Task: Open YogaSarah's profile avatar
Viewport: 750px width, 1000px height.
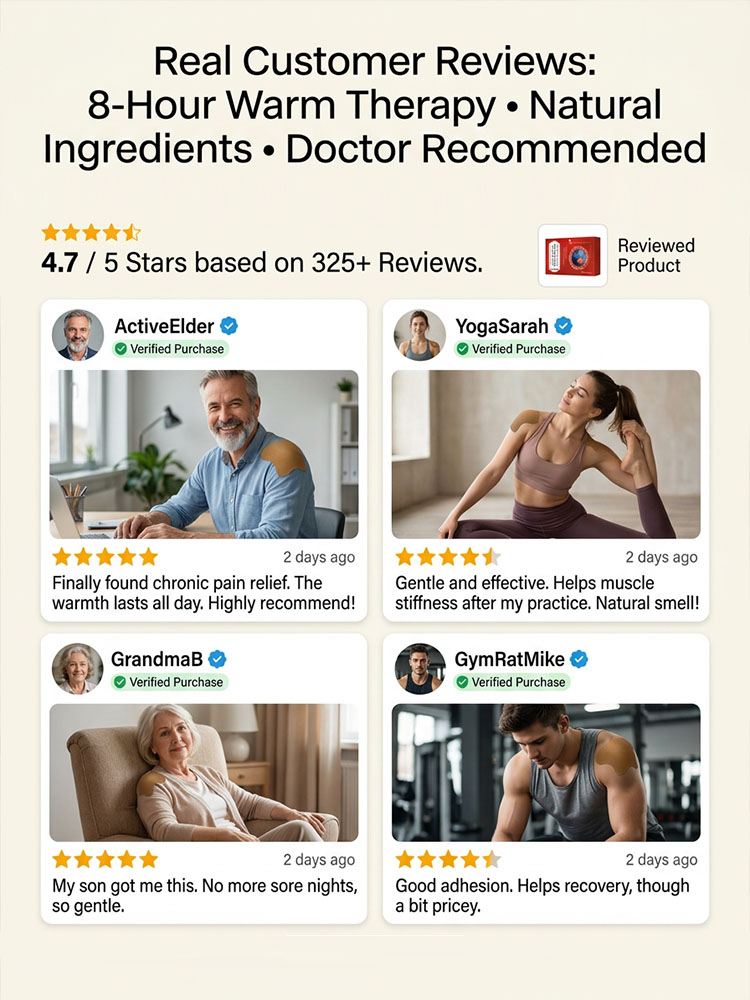Action: click(x=420, y=335)
